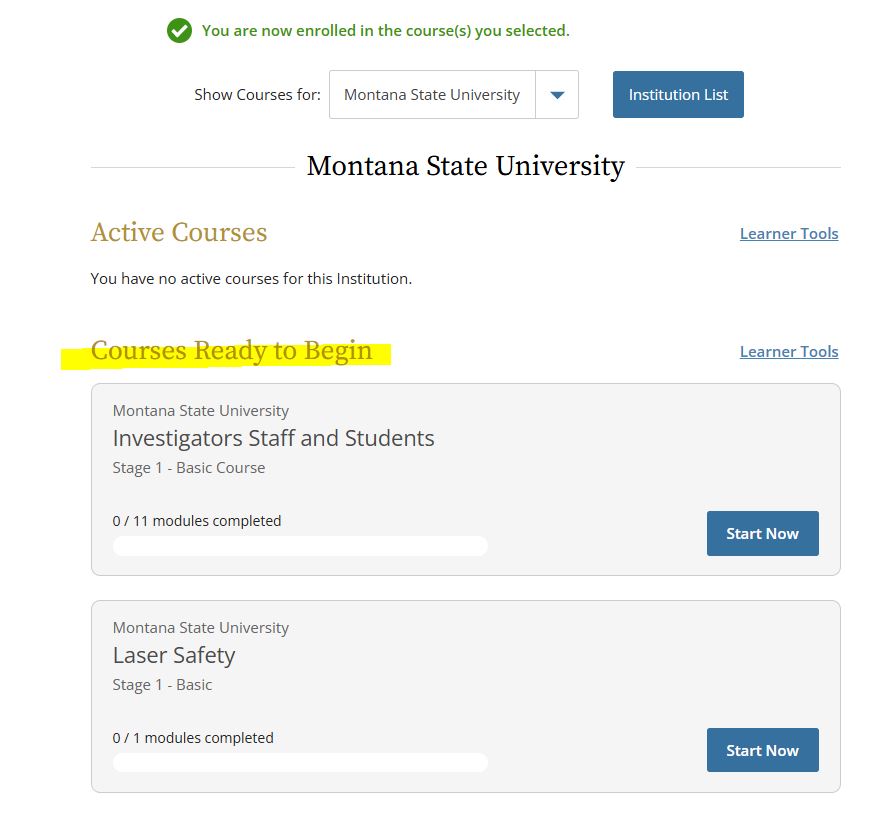
Task: Click the Laser Safety progress bar
Action: coord(300,763)
